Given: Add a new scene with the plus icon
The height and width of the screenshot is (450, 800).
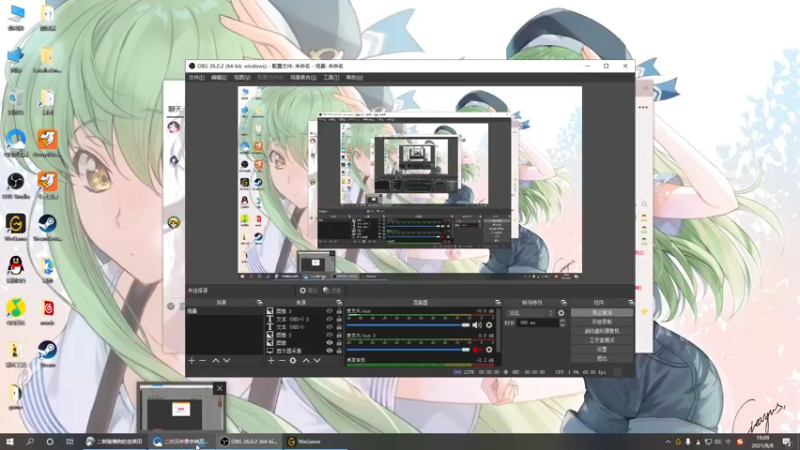Looking at the screenshot, I should pos(191,361).
